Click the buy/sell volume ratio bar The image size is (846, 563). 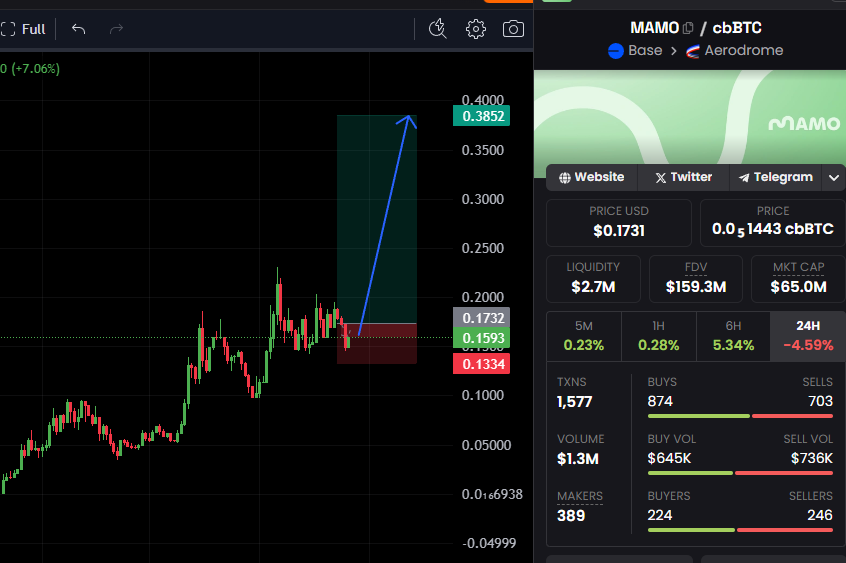click(x=740, y=473)
